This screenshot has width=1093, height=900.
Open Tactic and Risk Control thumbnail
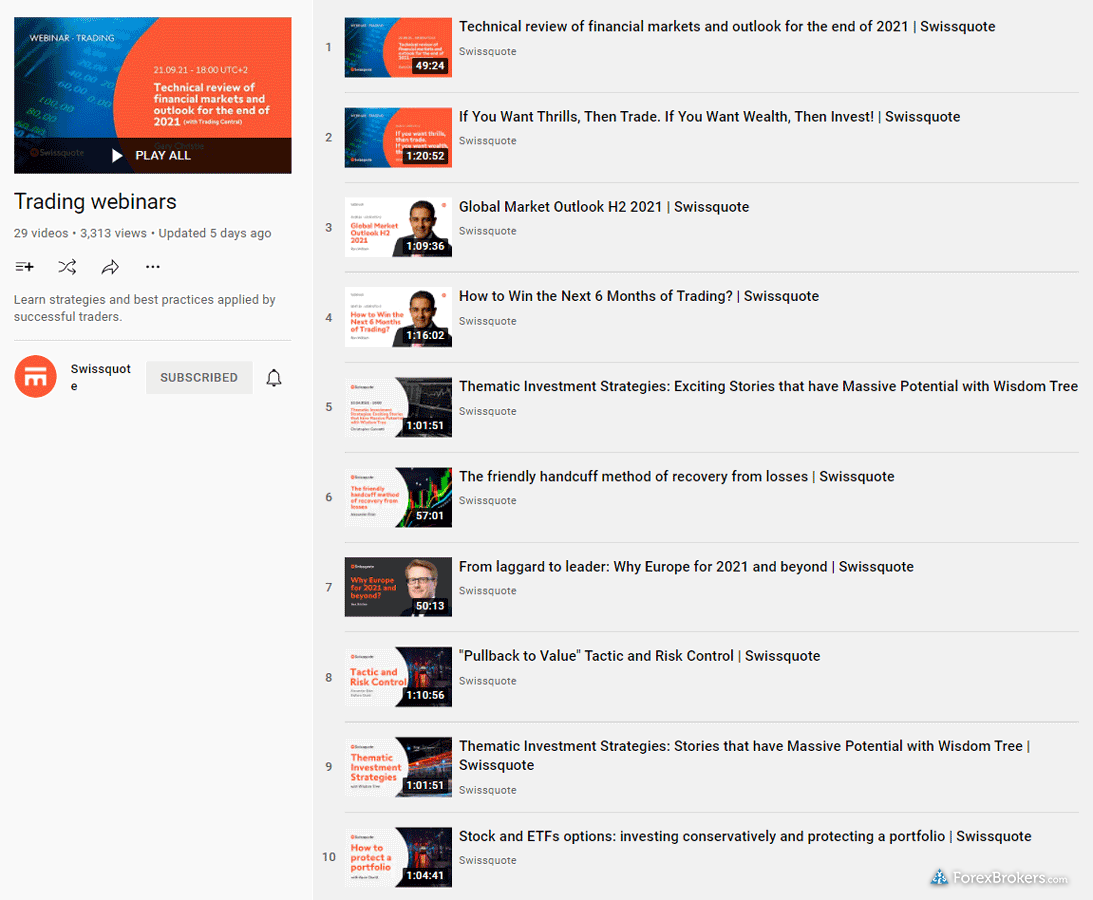pos(398,677)
